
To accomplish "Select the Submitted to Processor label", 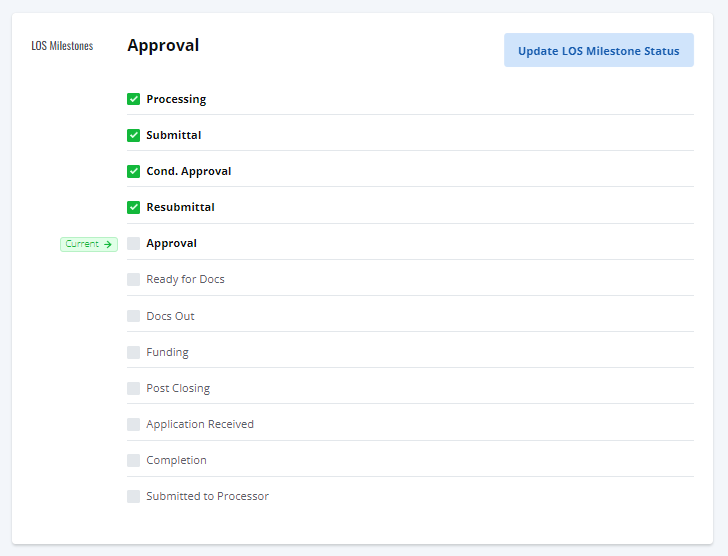I will [x=208, y=496].
